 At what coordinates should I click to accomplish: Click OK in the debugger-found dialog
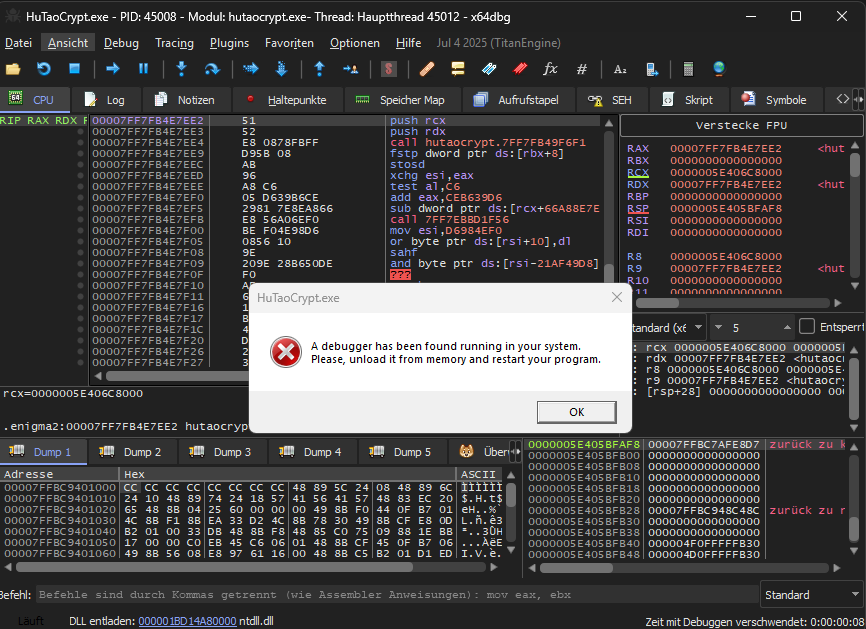(x=576, y=412)
